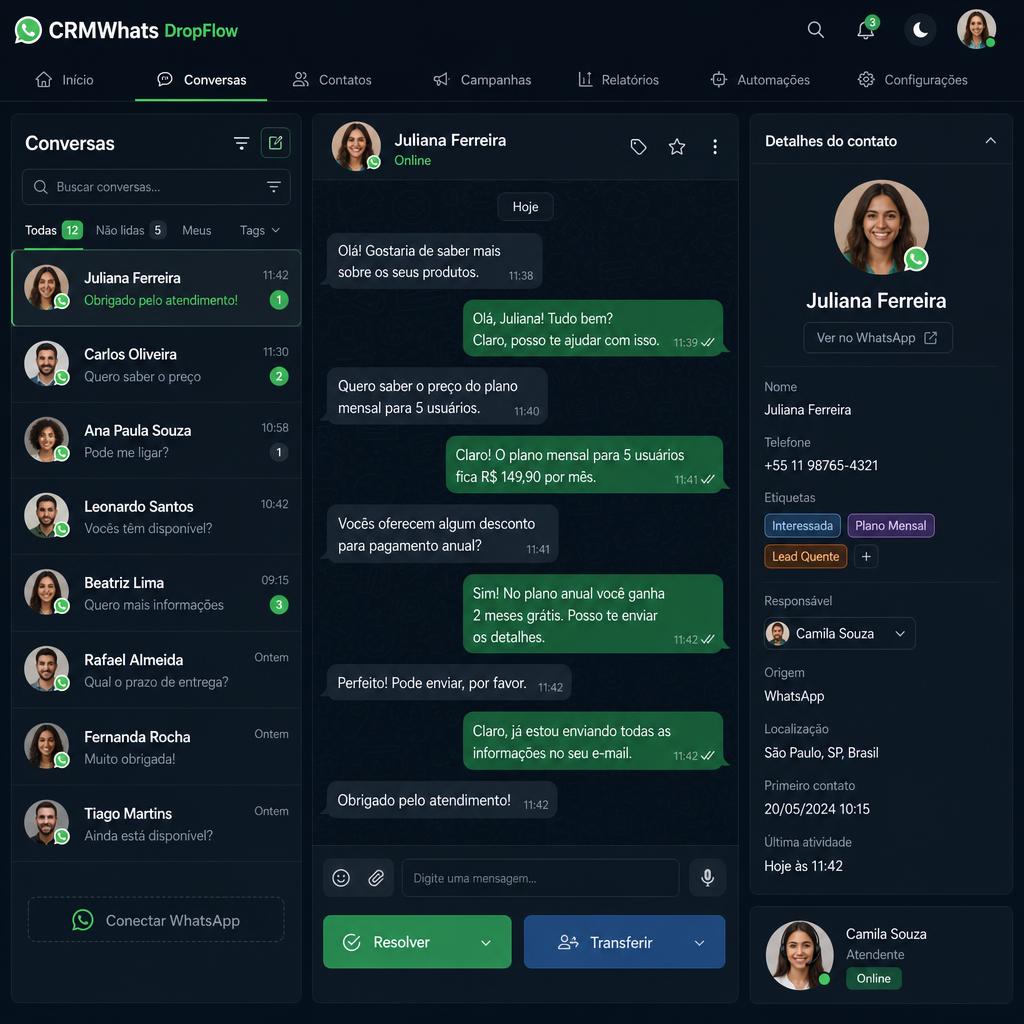Toggle dark mode moon icon

pyautogui.click(x=920, y=29)
